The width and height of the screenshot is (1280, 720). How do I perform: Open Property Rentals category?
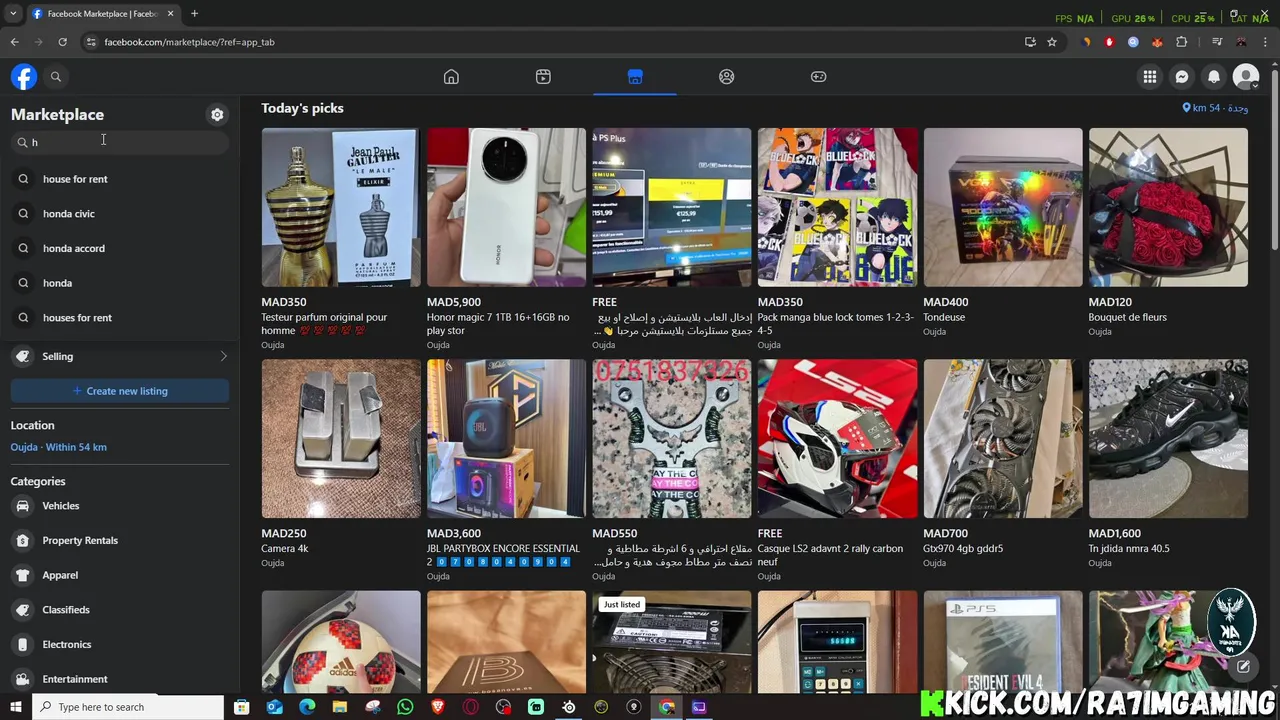click(x=120, y=541)
